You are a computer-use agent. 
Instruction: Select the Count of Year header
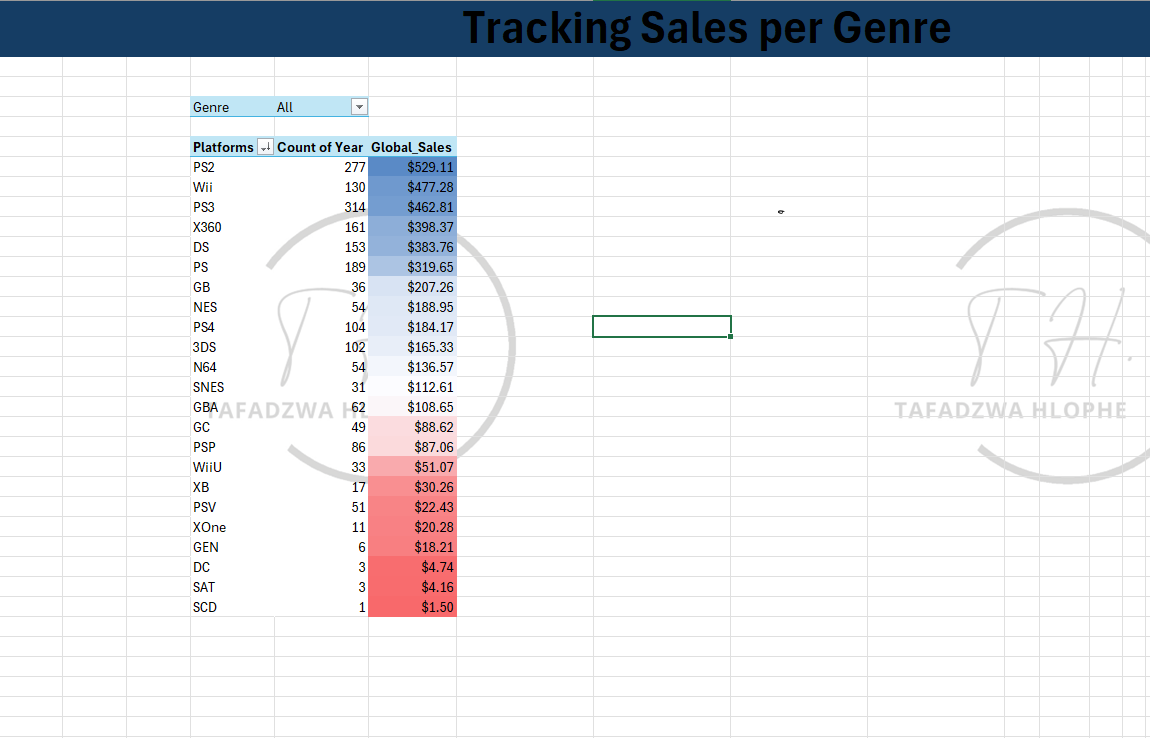click(320, 147)
